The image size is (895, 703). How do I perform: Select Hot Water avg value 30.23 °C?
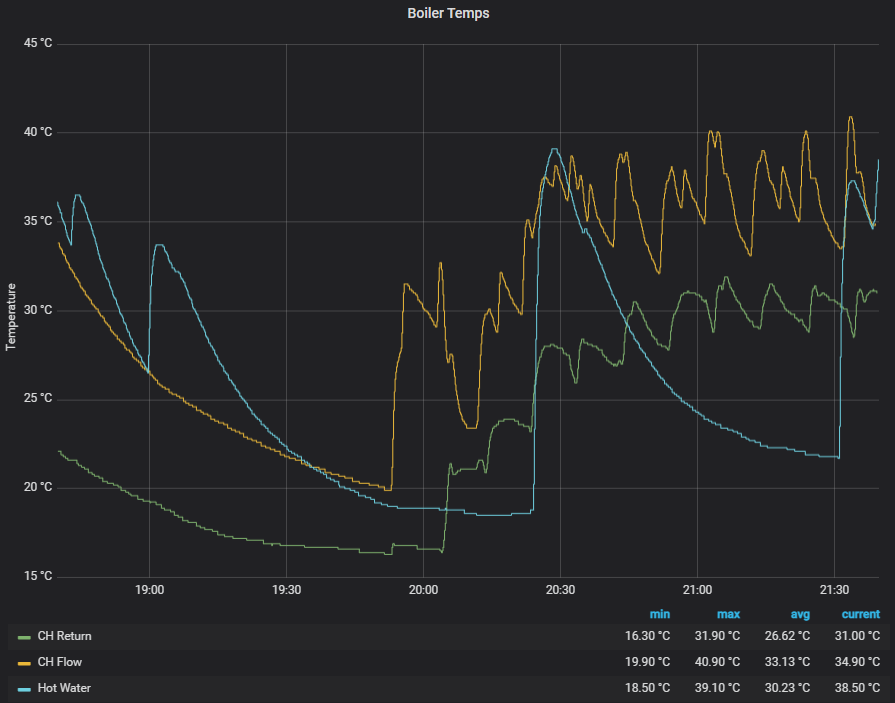tap(787, 688)
